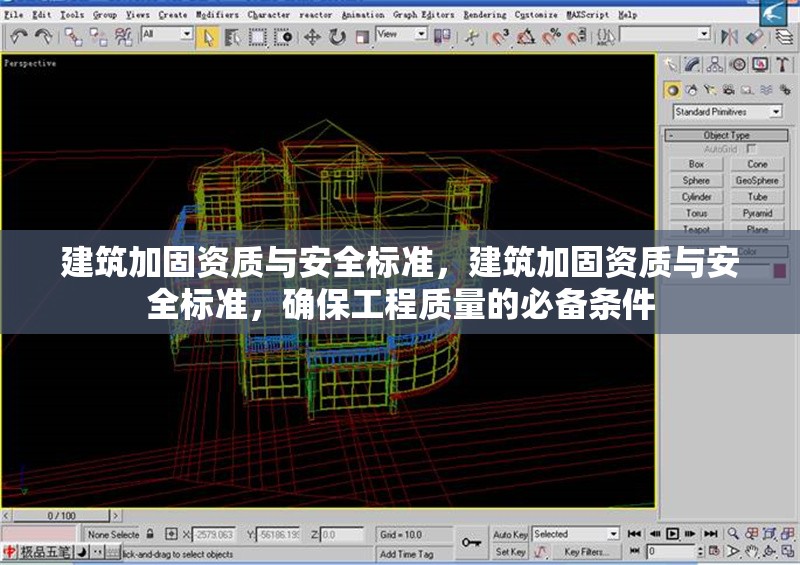Click Bind to Space Warp icon
Screen dimensions: 800x565
pyautogui.click(x=123, y=37)
